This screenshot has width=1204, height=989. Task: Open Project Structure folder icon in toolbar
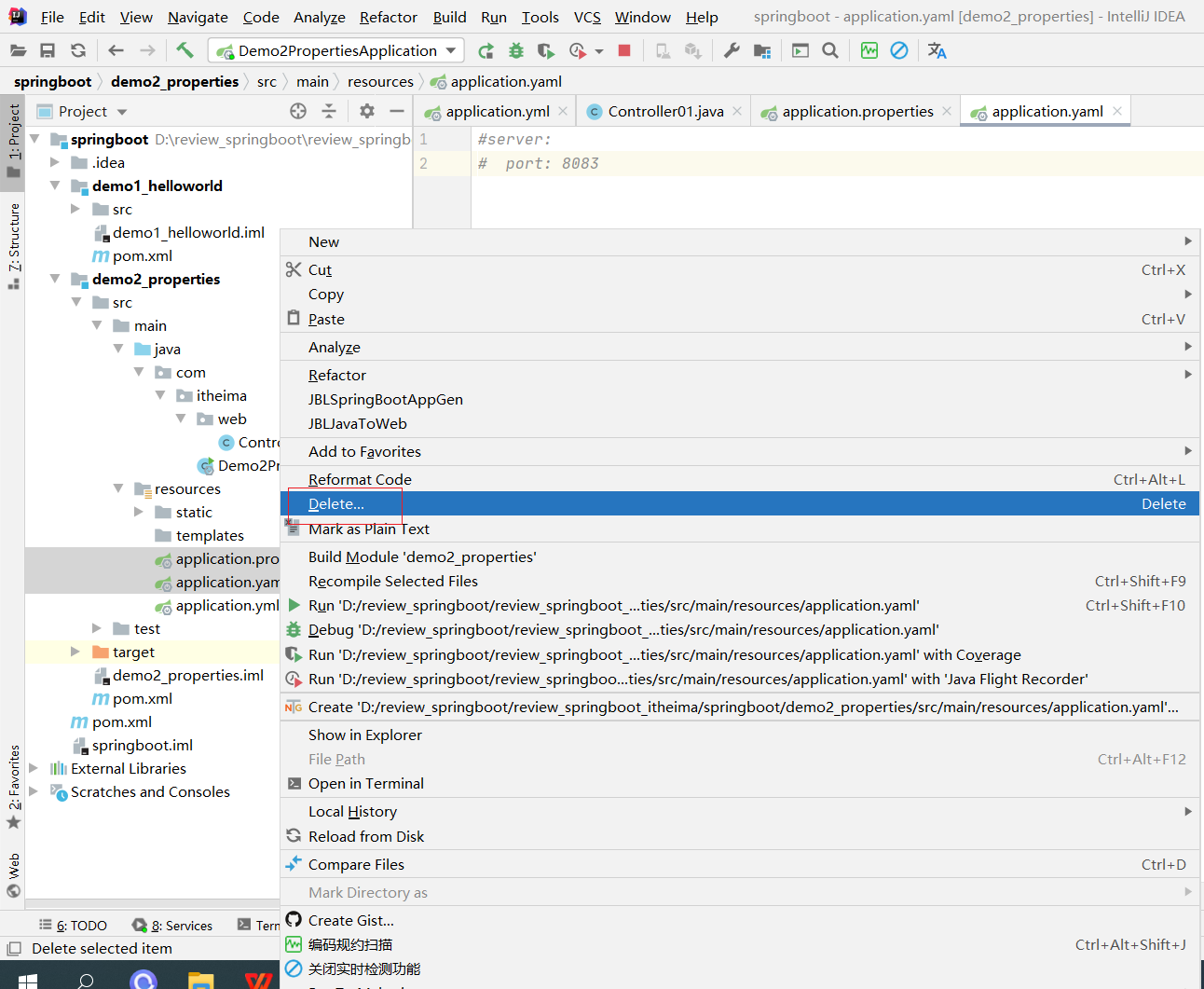(762, 50)
